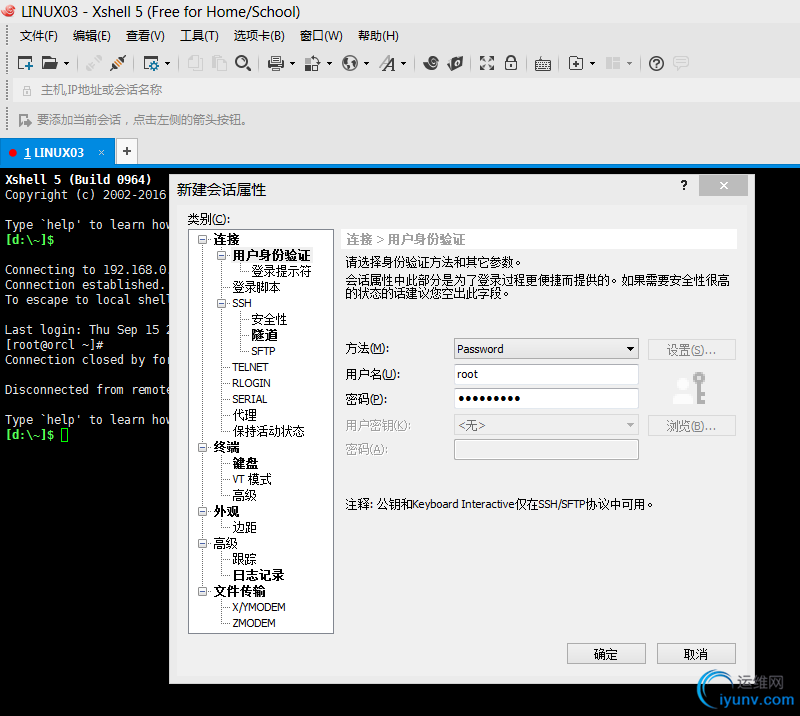Image resolution: width=800 pixels, height=716 pixels.
Task: Select VT 模式 in the tree
Action: pos(252,479)
